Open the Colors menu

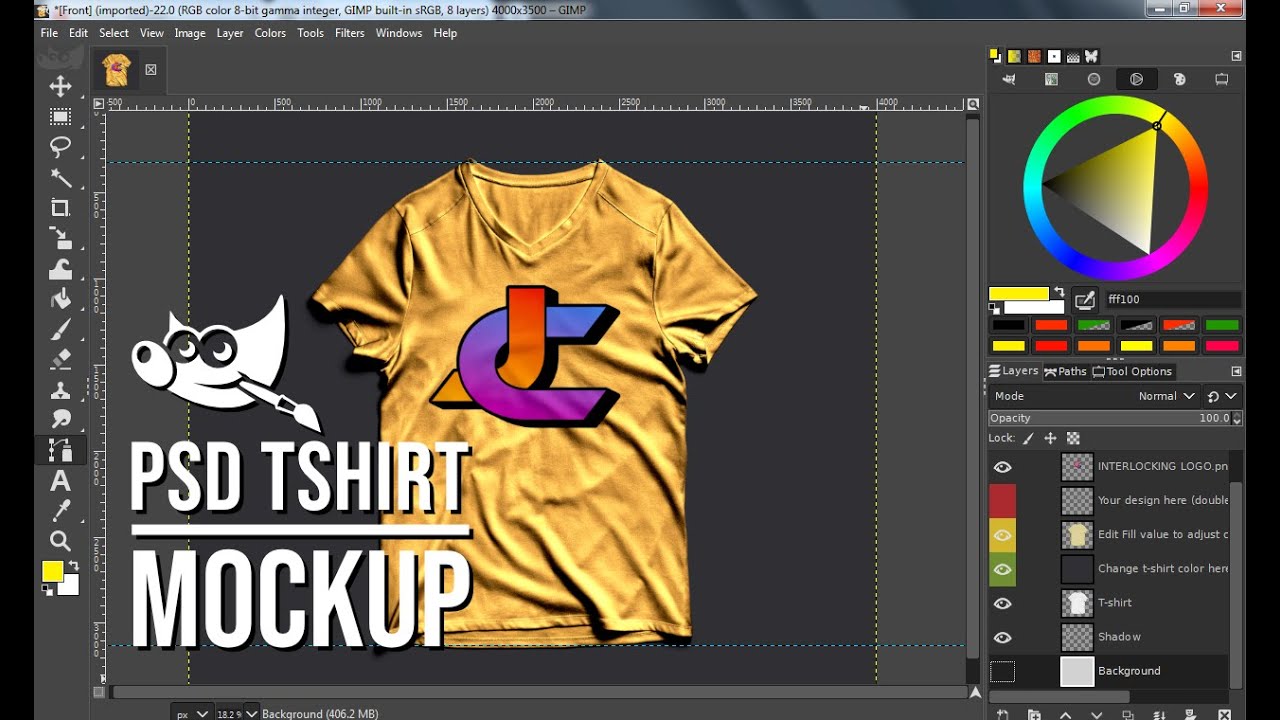pos(270,33)
